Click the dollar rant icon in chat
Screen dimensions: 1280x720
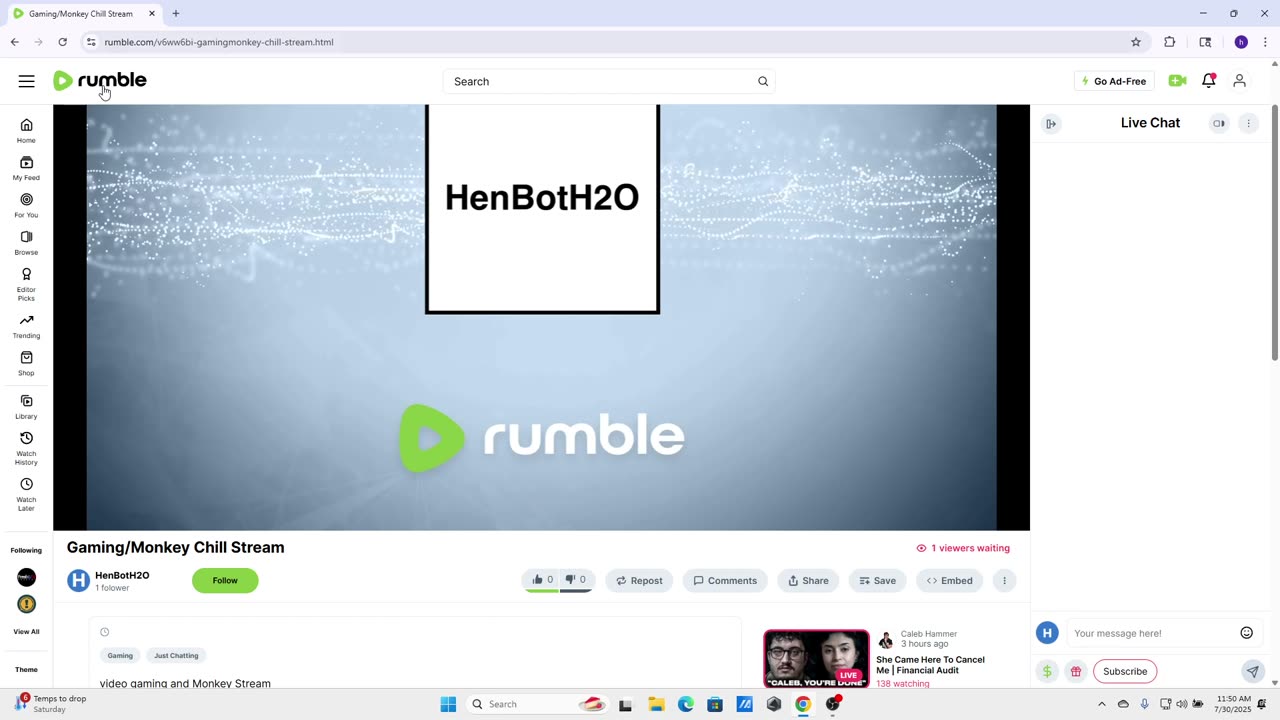(x=1047, y=671)
